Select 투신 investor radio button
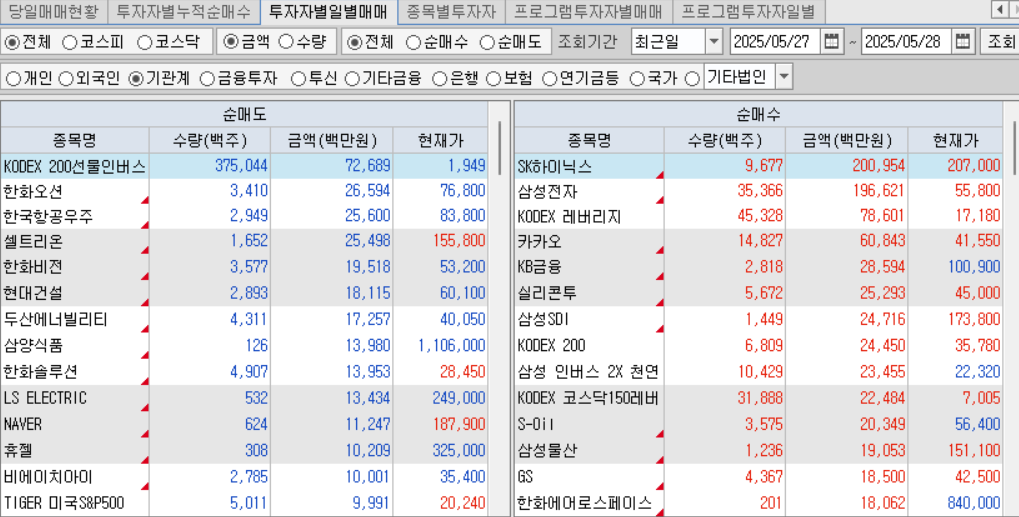Screen dimensions: 1019x517 (x=298, y=79)
